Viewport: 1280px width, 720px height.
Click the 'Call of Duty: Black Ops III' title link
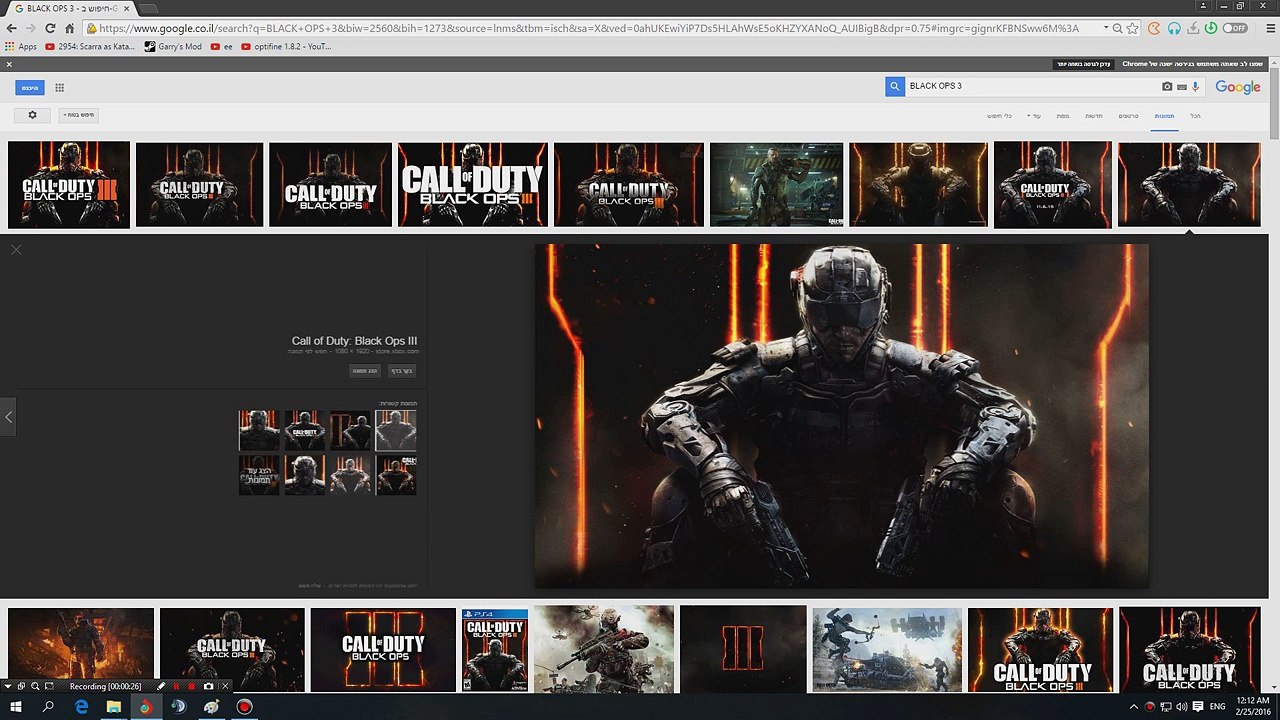coord(354,341)
